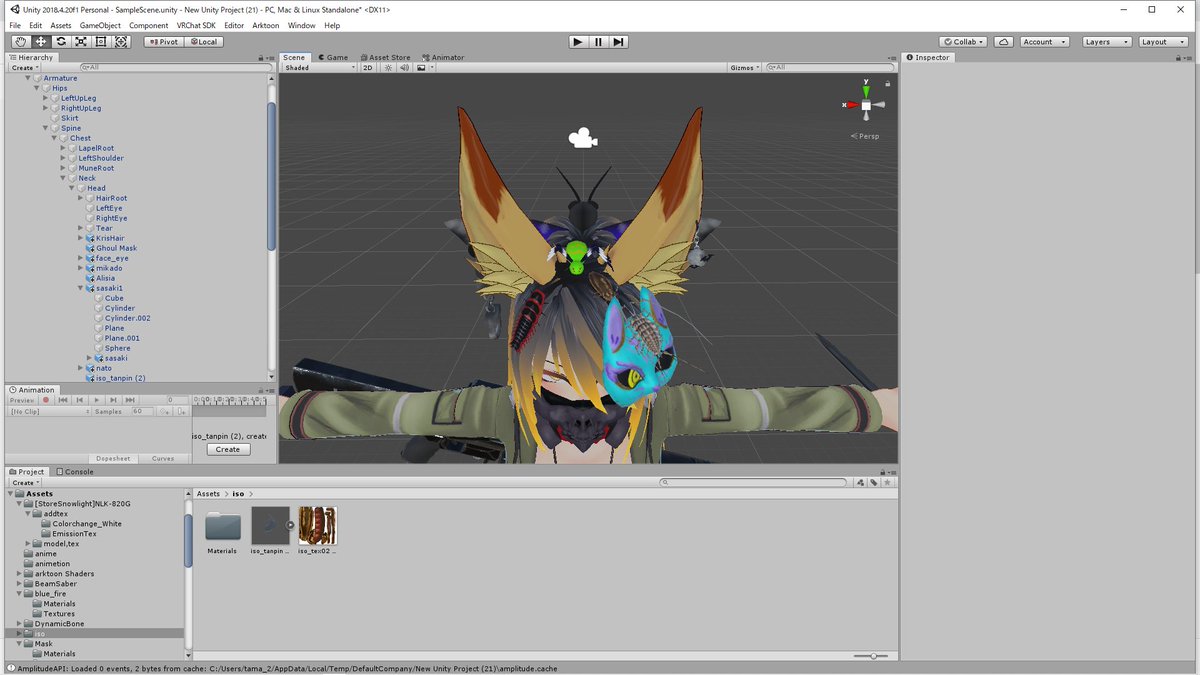Screen dimensions: 1200x675
Task: Open the Layers dropdown
Action: [1106, 42]
